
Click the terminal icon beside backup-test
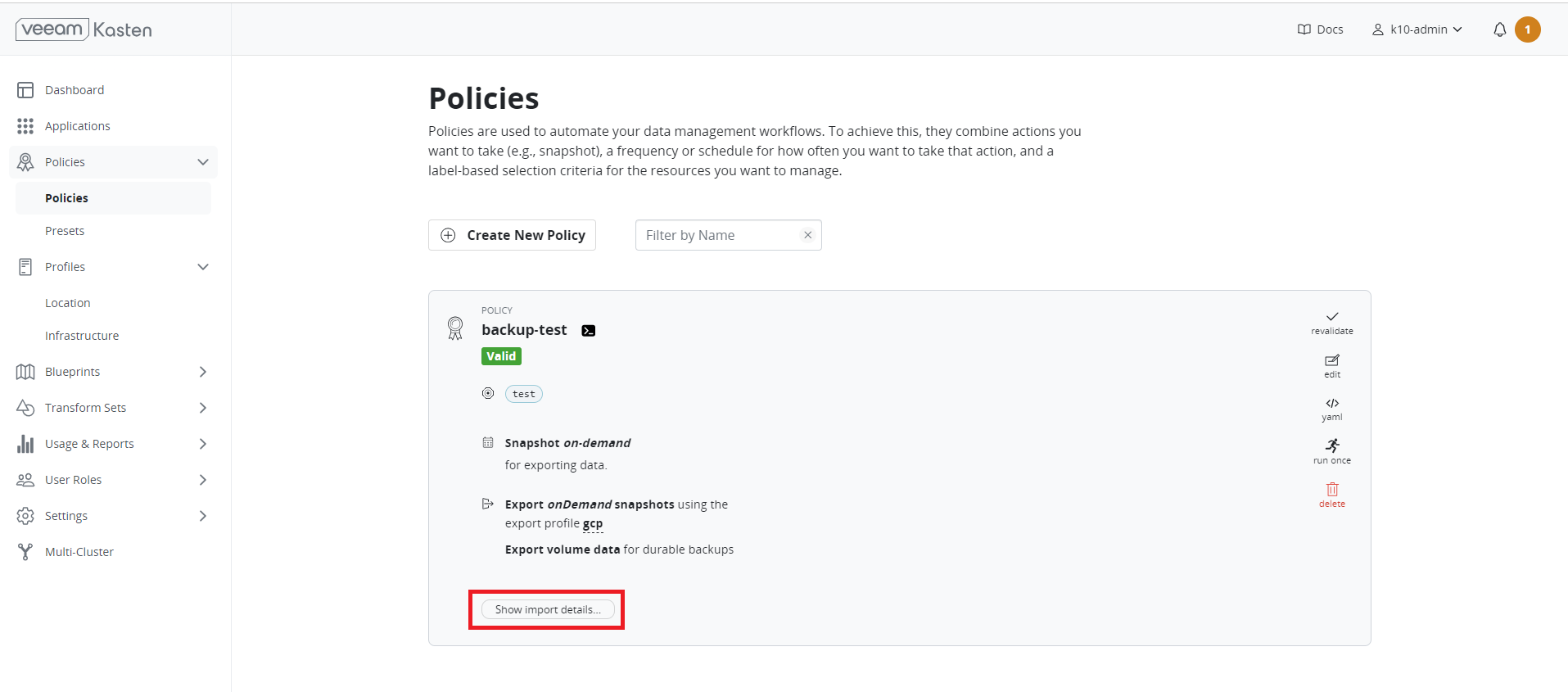[x=588, y=331]
